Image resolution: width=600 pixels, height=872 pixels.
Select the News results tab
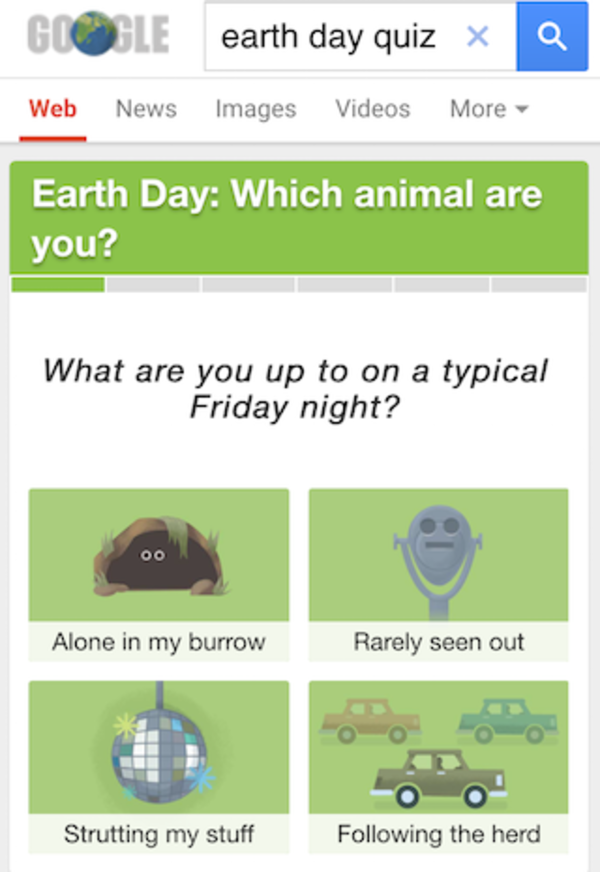(x=146, y=109)
